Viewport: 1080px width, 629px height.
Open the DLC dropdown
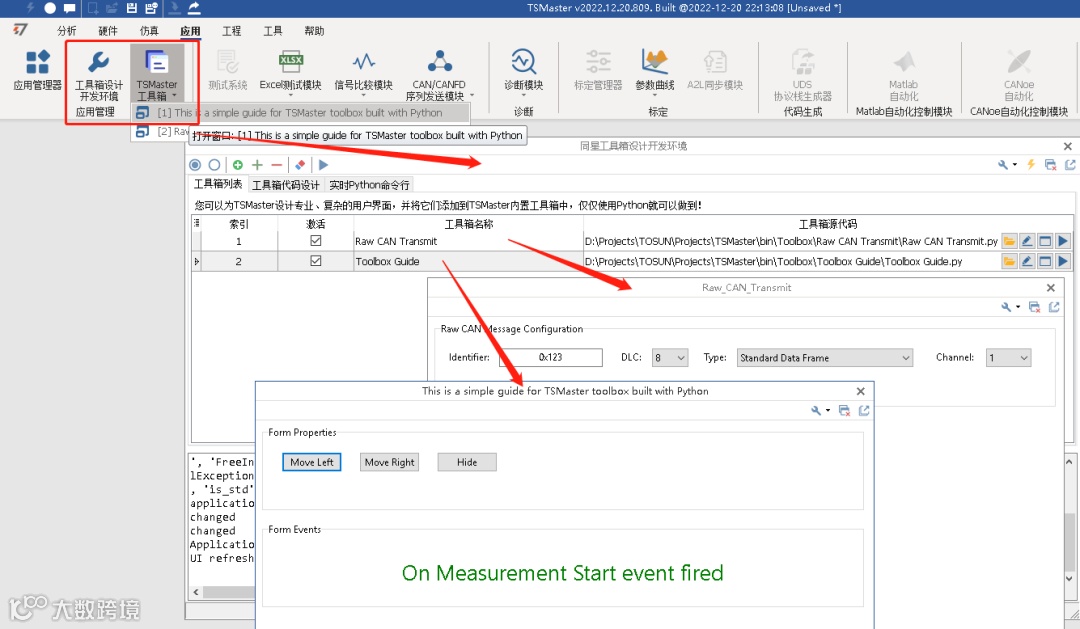coord(670,358)
